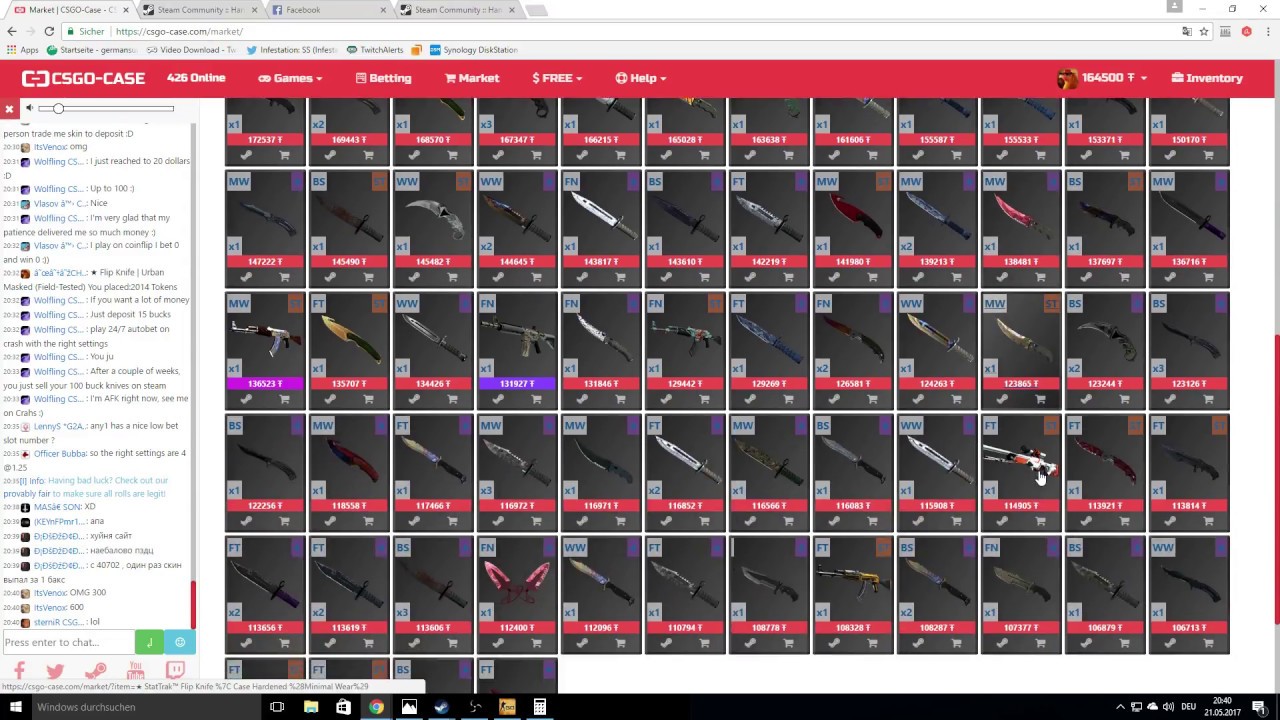Select the 145482 karambit knife image

[433, 216]
